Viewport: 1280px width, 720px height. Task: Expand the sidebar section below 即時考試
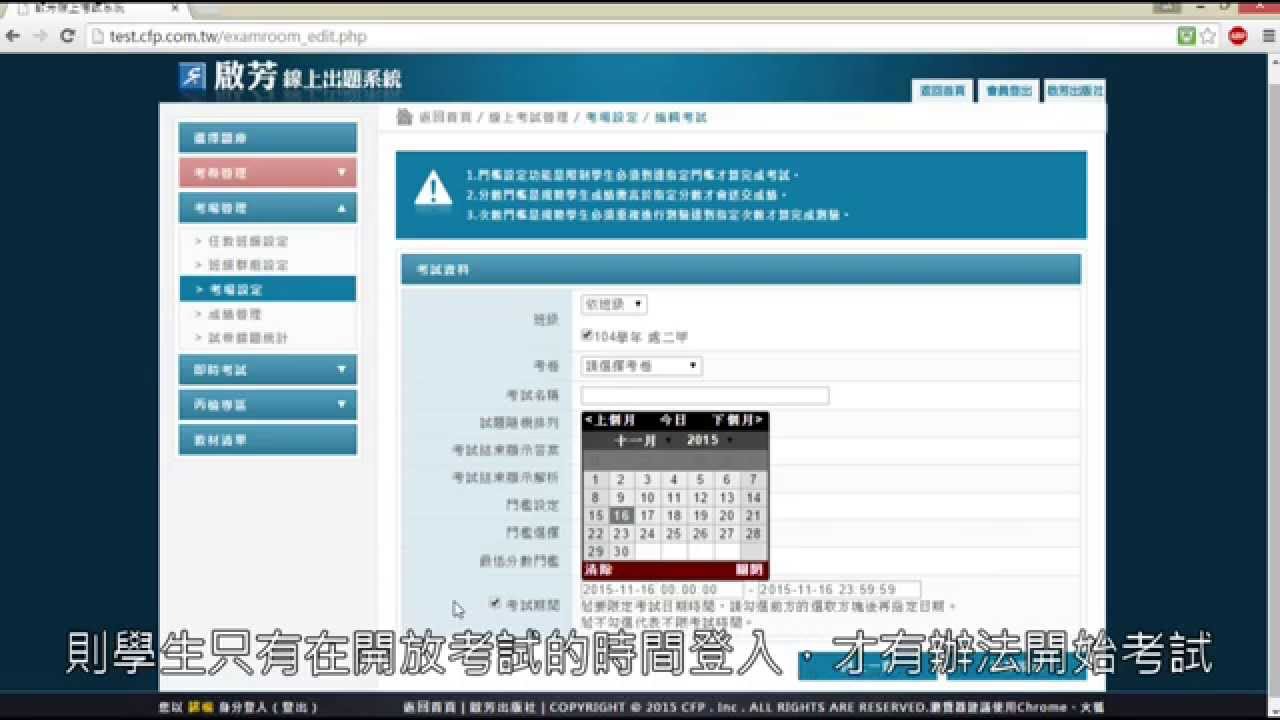coord(267,405)
